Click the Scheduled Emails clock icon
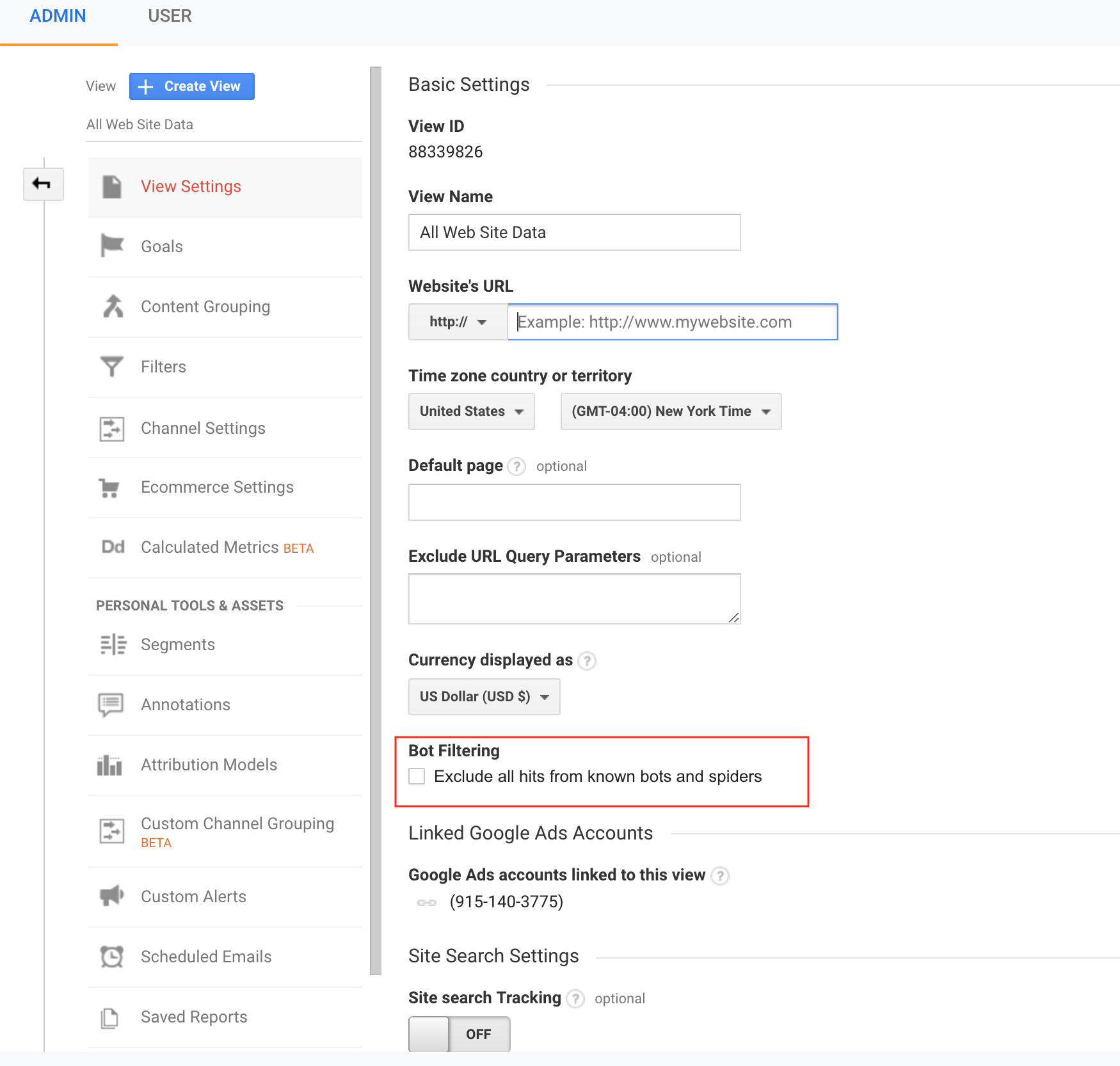This screenshot has width=1120, height=1066. 112,957
